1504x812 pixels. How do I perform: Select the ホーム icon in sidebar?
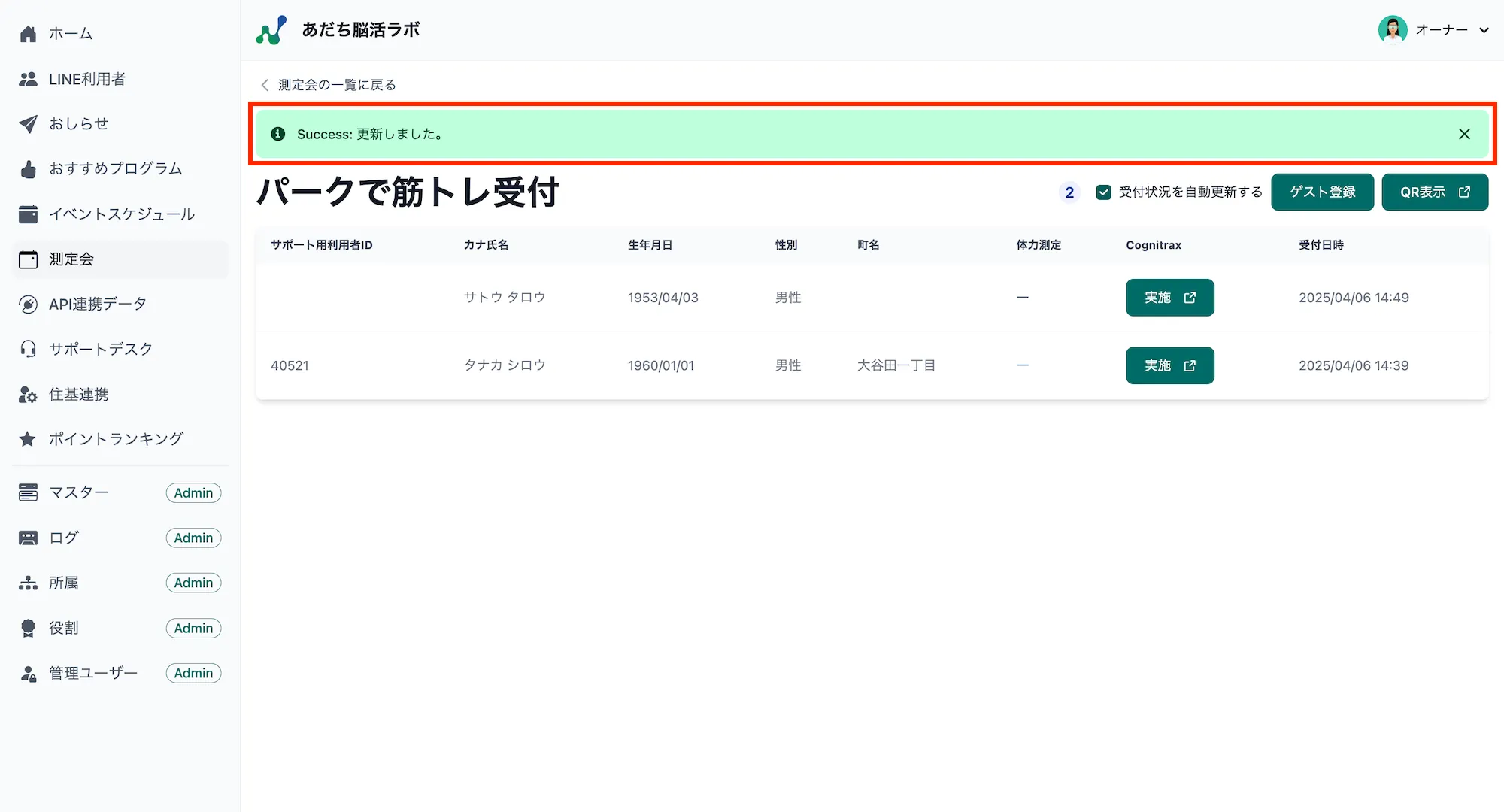point(28,33)
